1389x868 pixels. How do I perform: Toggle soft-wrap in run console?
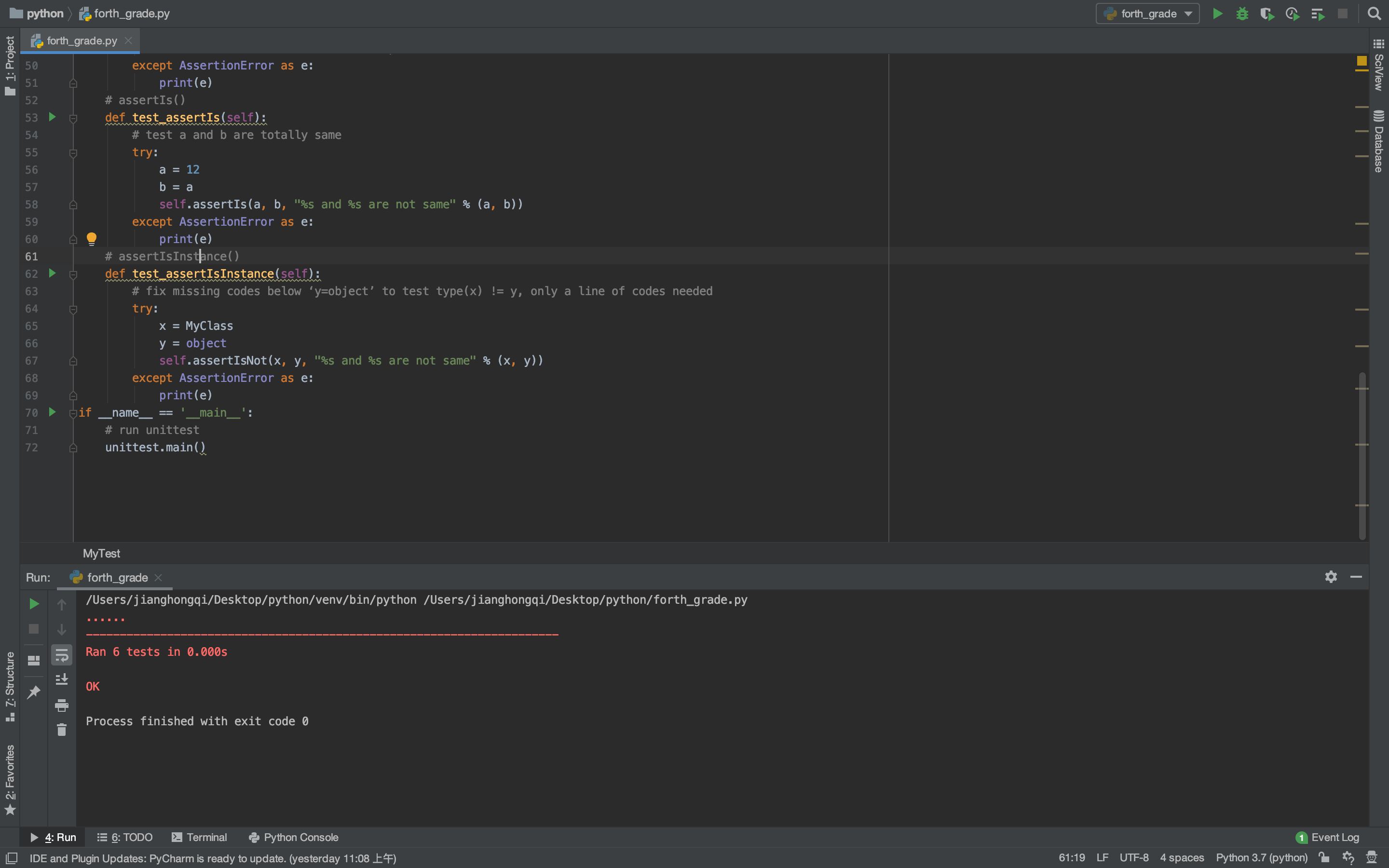point(61,655)
